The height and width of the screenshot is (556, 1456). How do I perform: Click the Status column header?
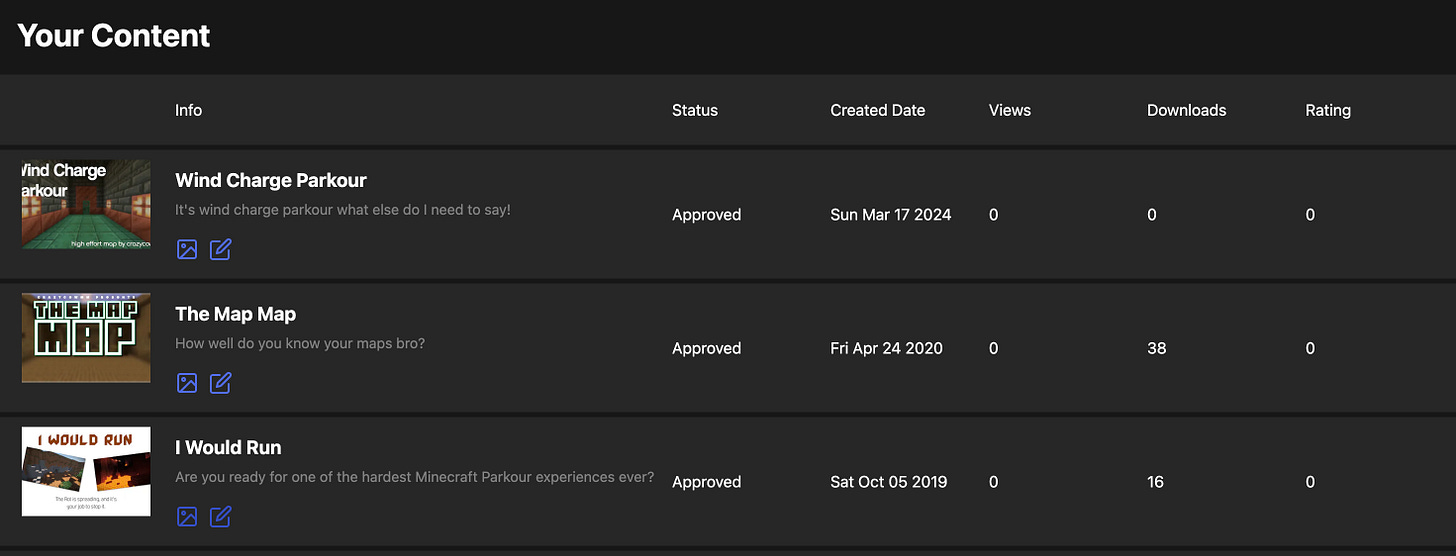click(x=695, y=110)
